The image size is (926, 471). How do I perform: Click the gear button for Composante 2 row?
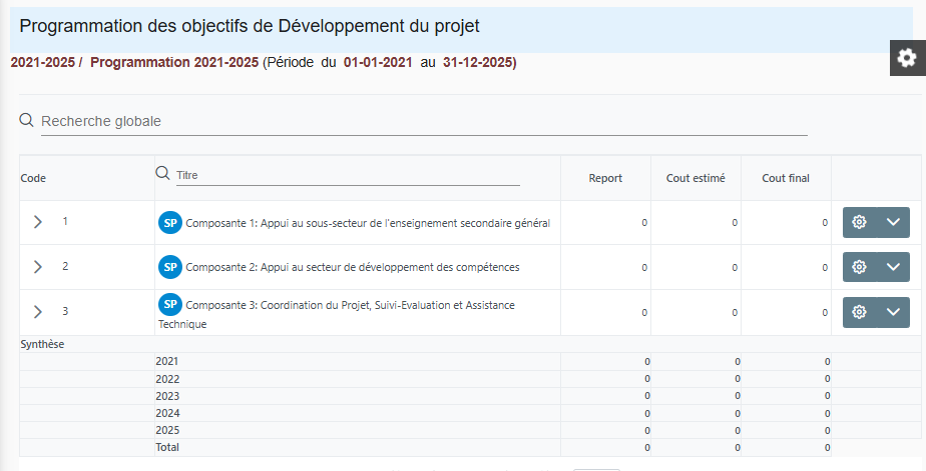859,267
